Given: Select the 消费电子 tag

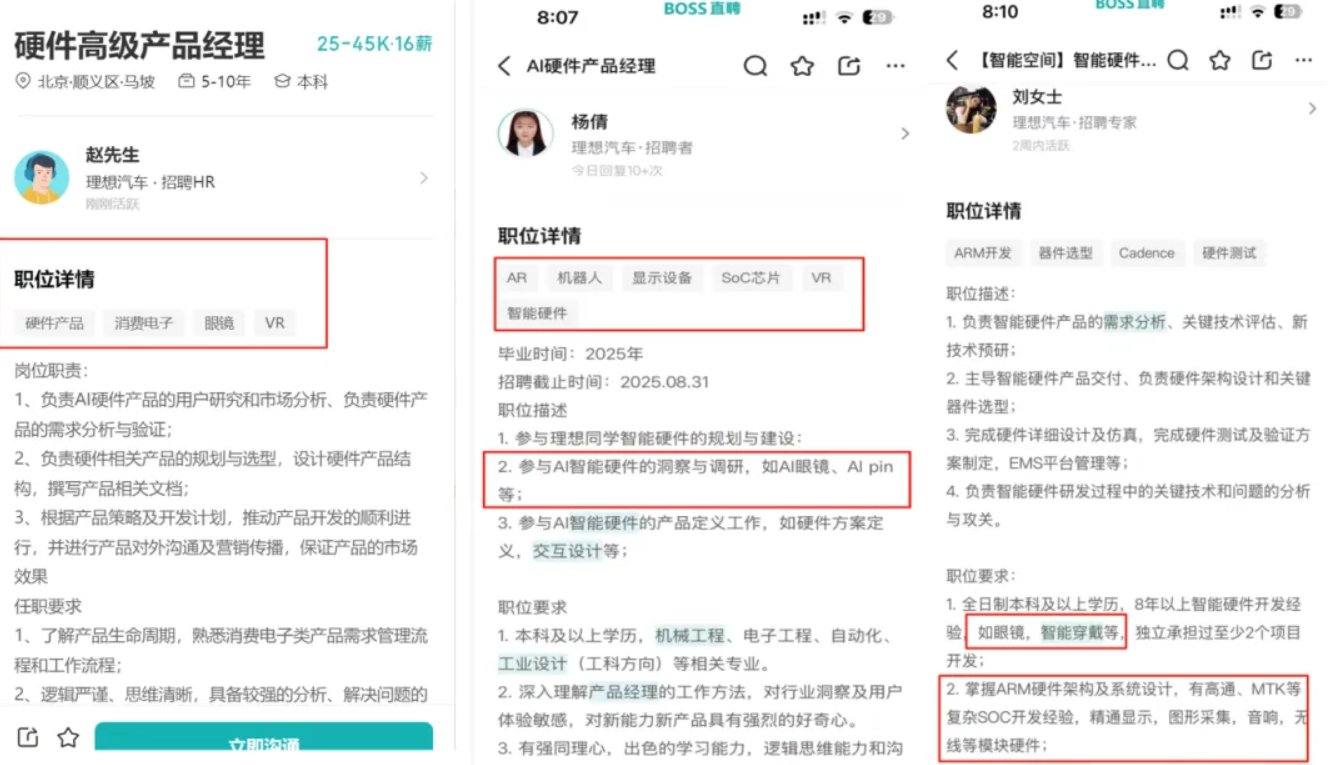Looking at the screenshot, I should [144, 323].
